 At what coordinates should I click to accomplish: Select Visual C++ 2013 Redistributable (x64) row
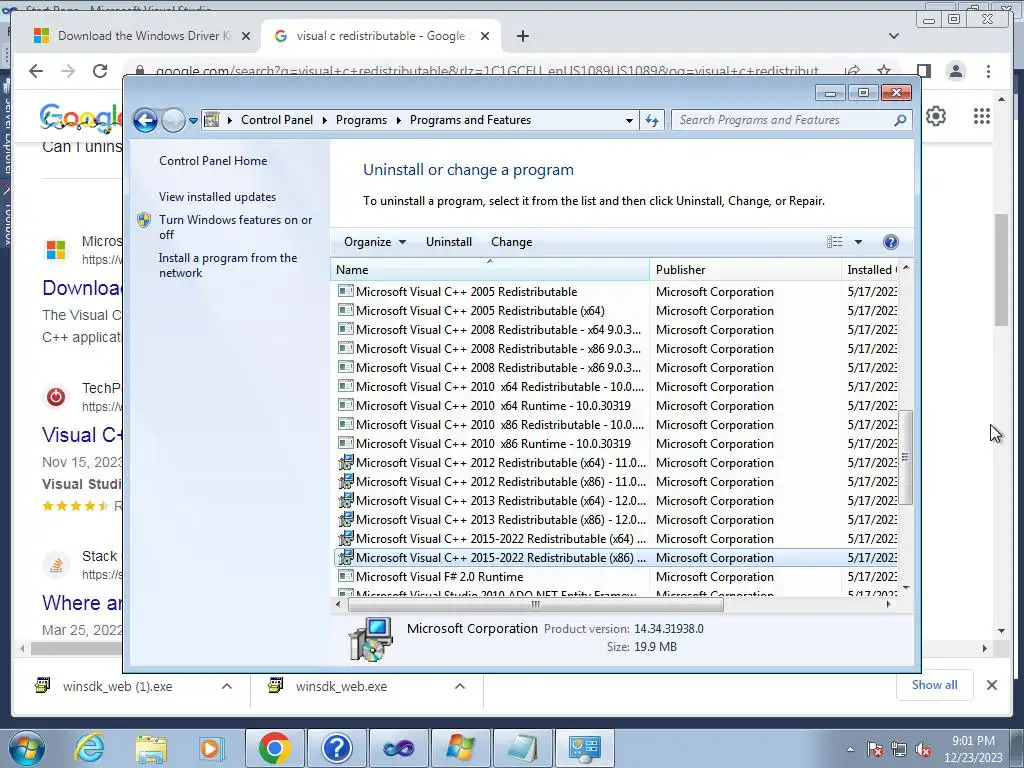616,500
